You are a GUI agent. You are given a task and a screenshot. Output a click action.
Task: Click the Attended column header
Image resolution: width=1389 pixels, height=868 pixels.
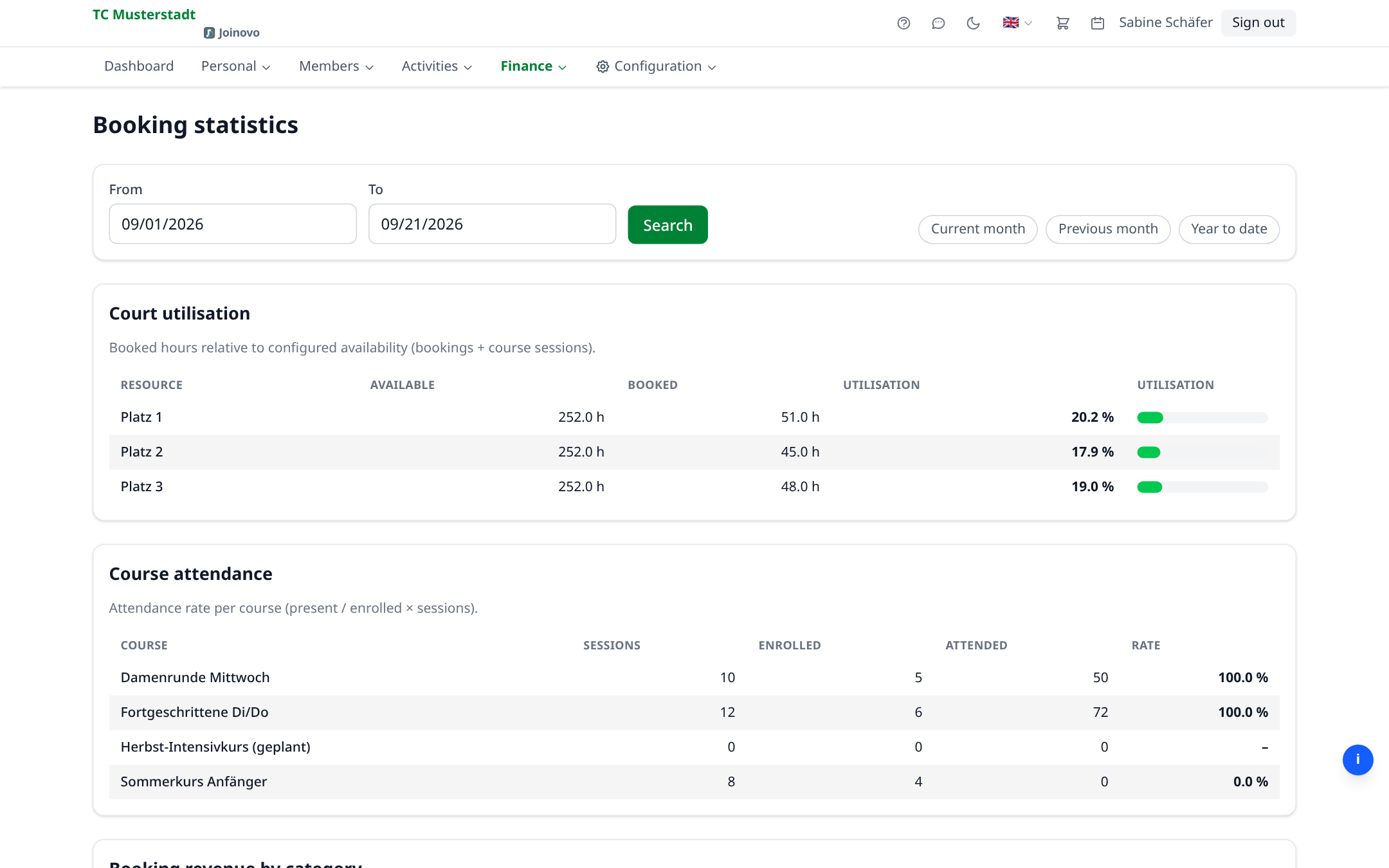click(976, 646)
